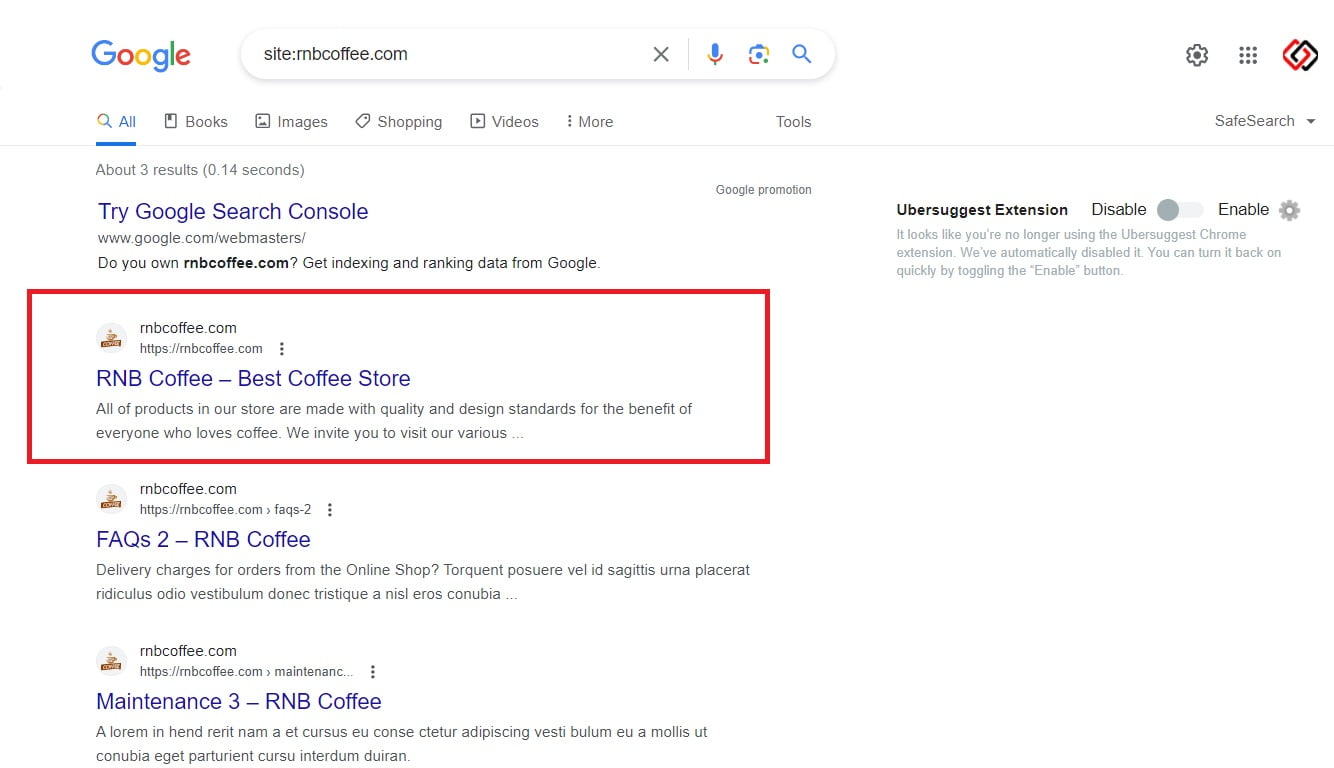The image size is (1334, 768).
Task: Click the Google promotion label
Action: click(x=764, y=190)
